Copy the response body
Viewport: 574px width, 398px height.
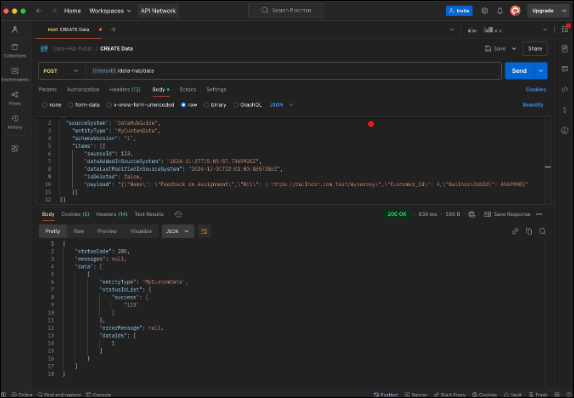pos(529,231)
